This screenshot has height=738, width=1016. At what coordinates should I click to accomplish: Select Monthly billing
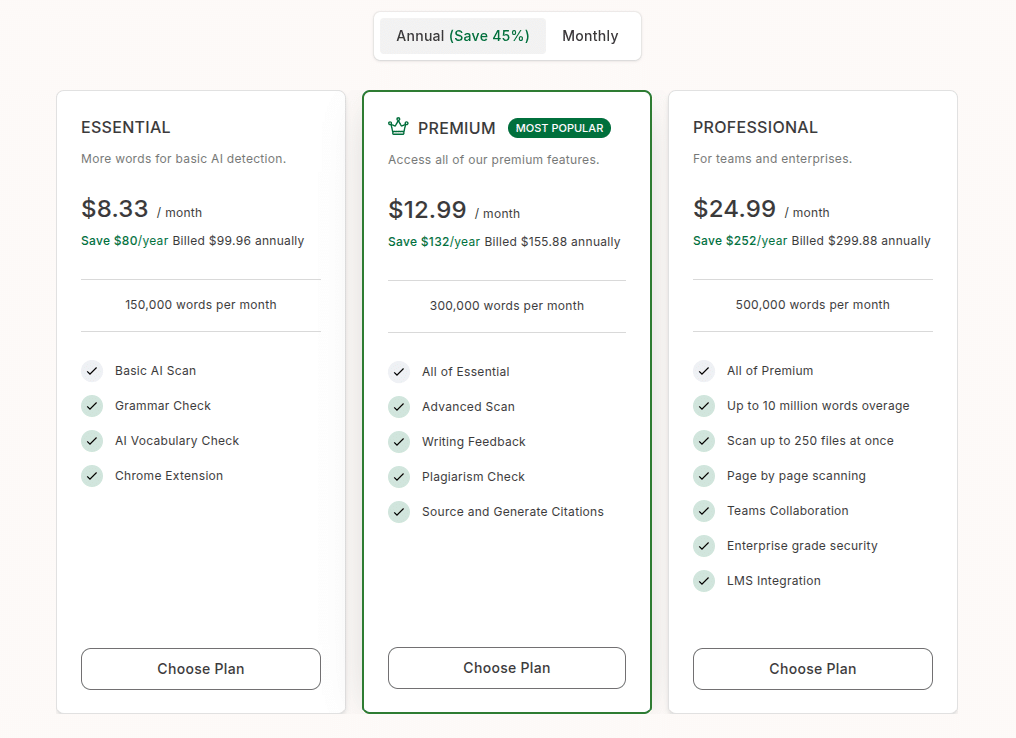590,35
